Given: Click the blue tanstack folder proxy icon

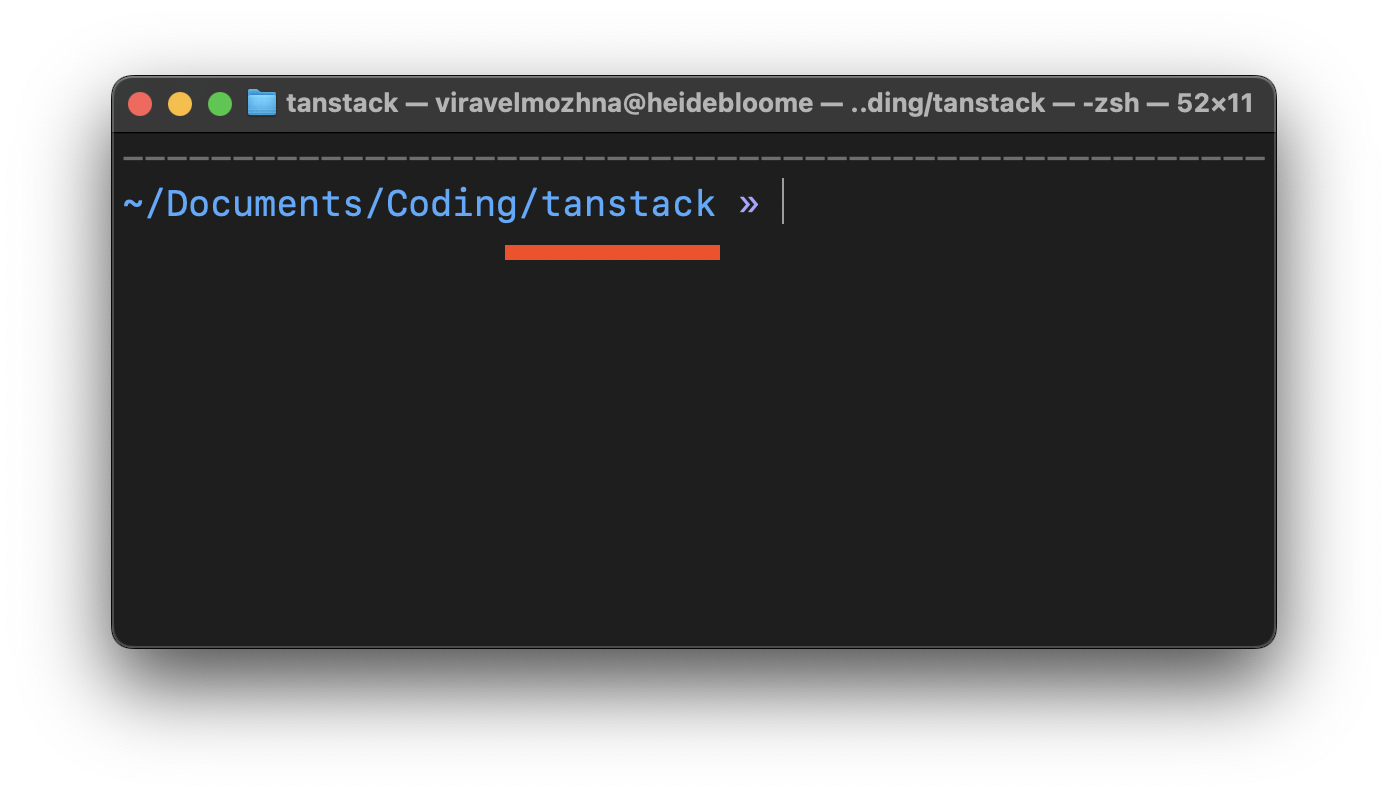Looking at the screenshot, I should [261, 102].
